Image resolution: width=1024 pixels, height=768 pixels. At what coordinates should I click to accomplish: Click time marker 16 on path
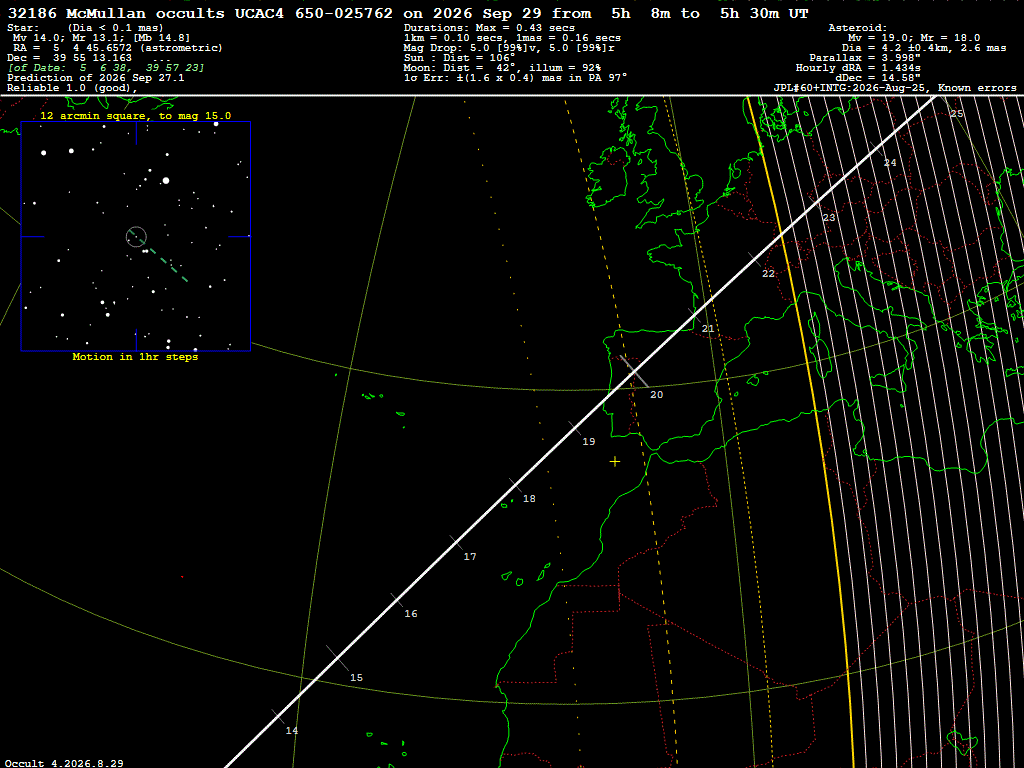coord(411,613)
